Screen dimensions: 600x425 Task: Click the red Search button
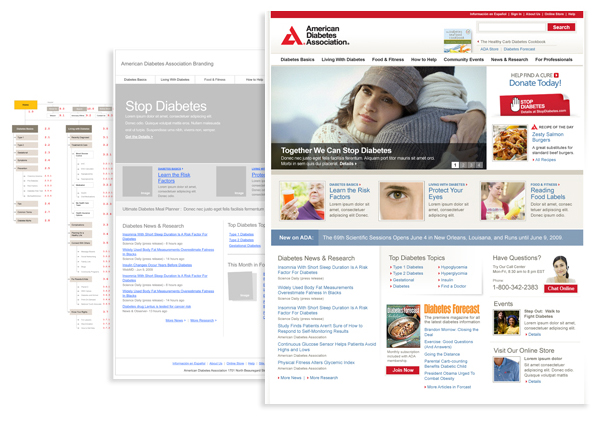coord(561,27)
